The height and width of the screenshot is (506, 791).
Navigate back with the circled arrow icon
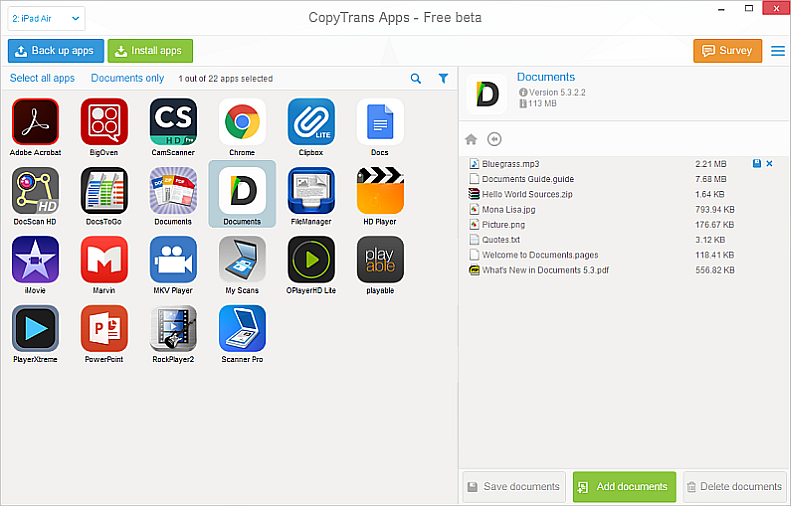(x=494, y=139)
